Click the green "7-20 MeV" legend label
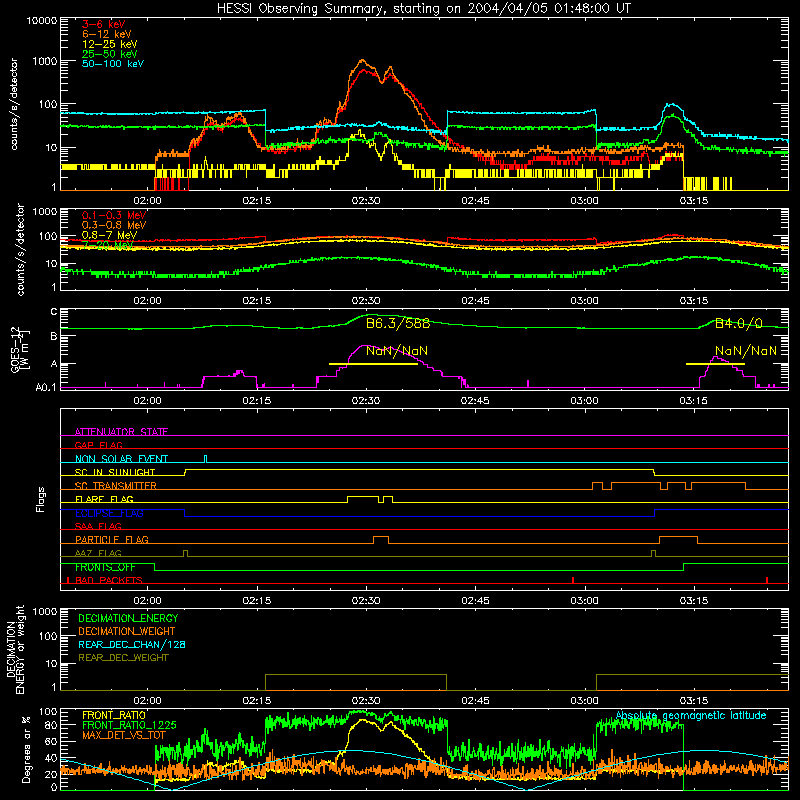The height and width of the screenshot is (800, 800). [108, 245]
